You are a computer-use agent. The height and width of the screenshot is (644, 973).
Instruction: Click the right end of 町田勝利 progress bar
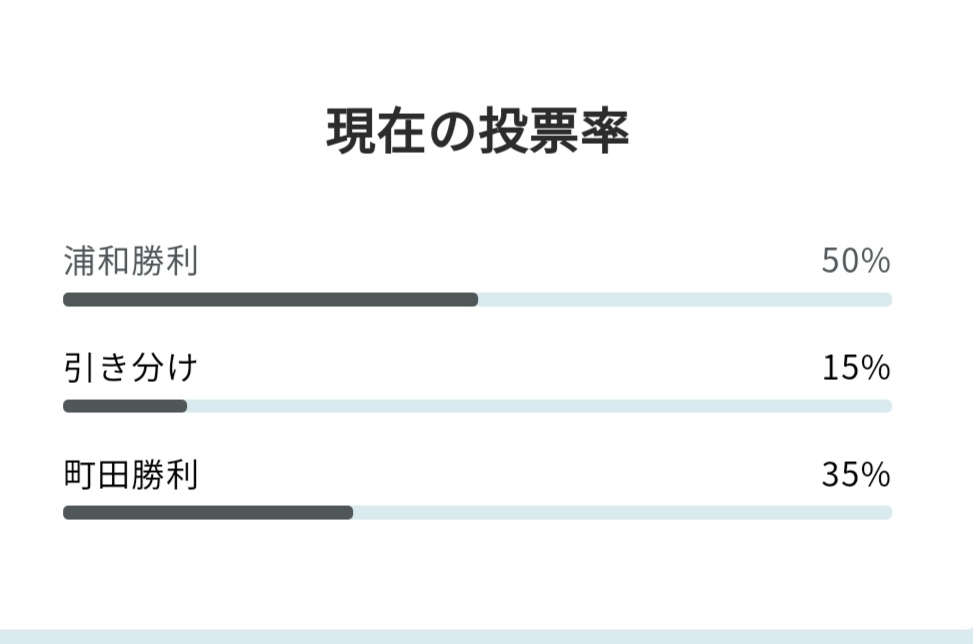887,512
